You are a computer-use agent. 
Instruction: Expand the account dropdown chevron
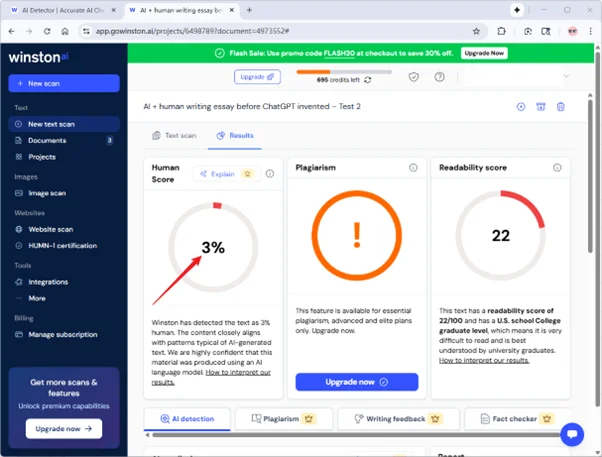[x=565, y=76]
